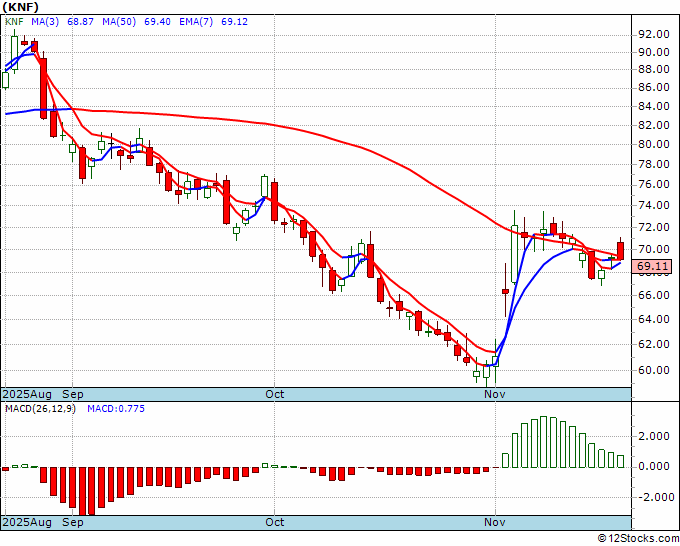Click the MA(50) legend label
Image resolution: width=680 pixels, height=546 pixels.
(119, 21)
